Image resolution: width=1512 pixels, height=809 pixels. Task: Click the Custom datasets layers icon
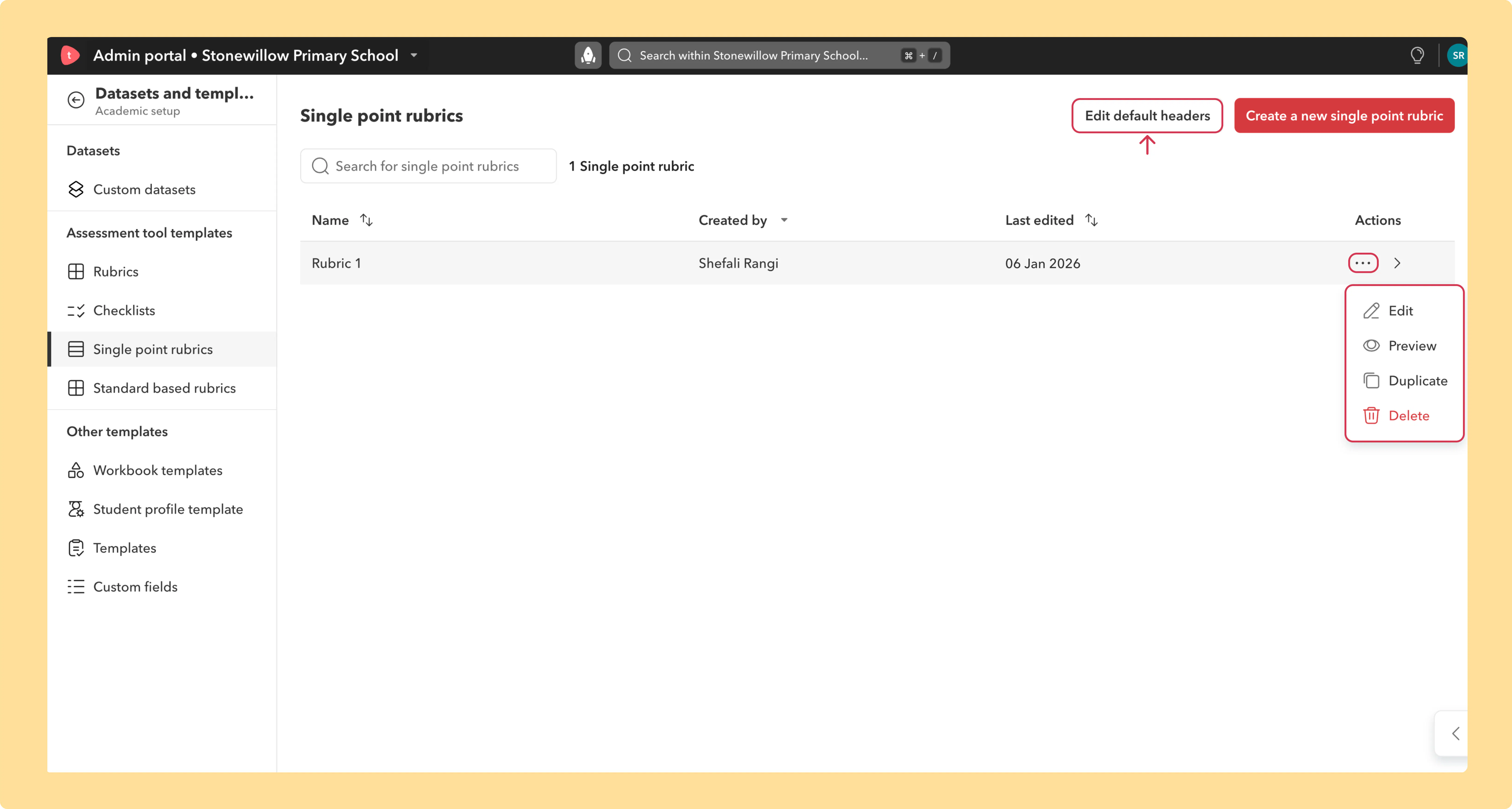pyautogui.click(x=76, y=189)
